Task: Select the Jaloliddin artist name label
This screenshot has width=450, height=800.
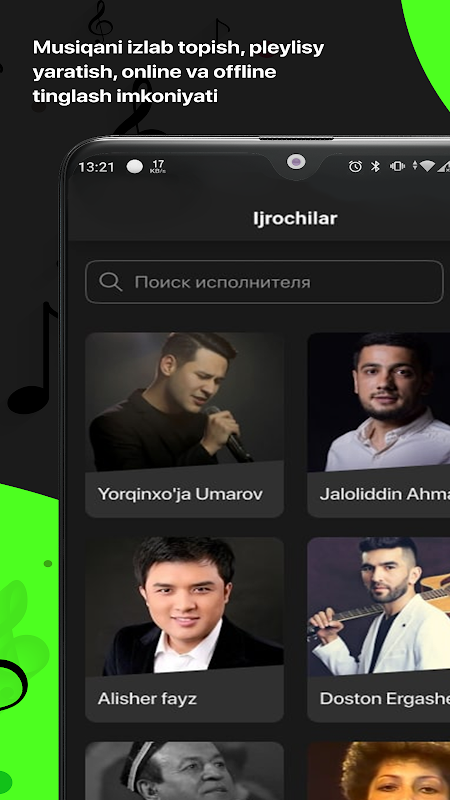Action: coord(385,494)
